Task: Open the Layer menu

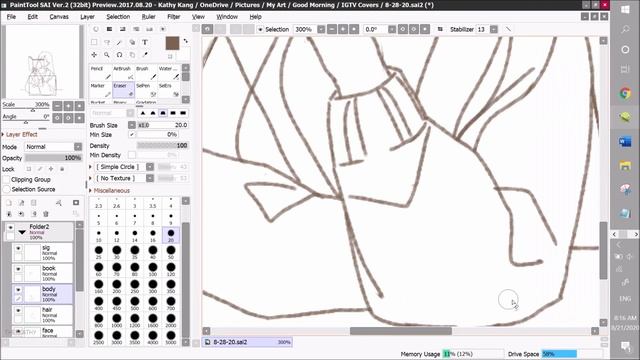Action: (87, 17)
